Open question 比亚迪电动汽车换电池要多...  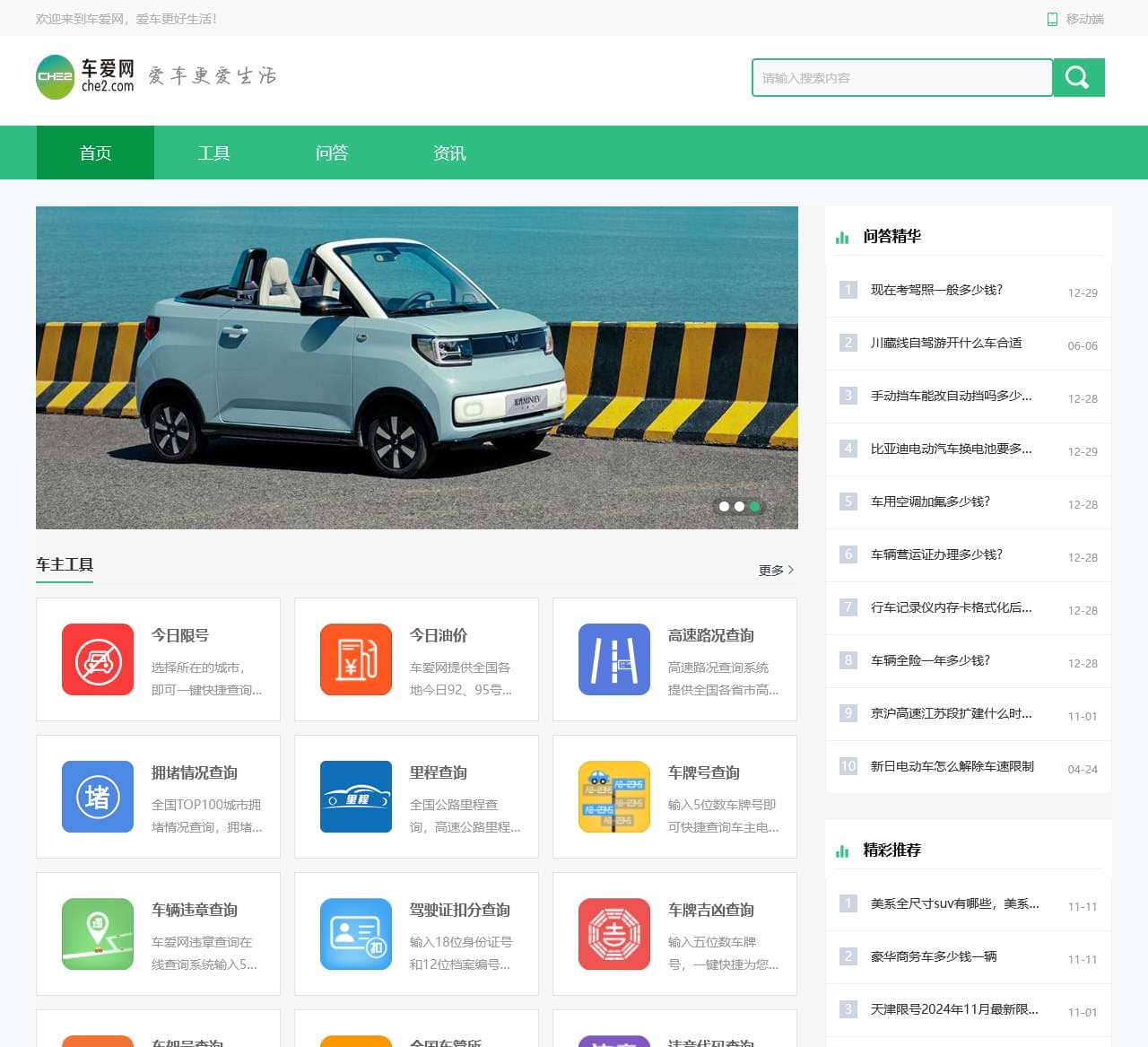[952, 449]
